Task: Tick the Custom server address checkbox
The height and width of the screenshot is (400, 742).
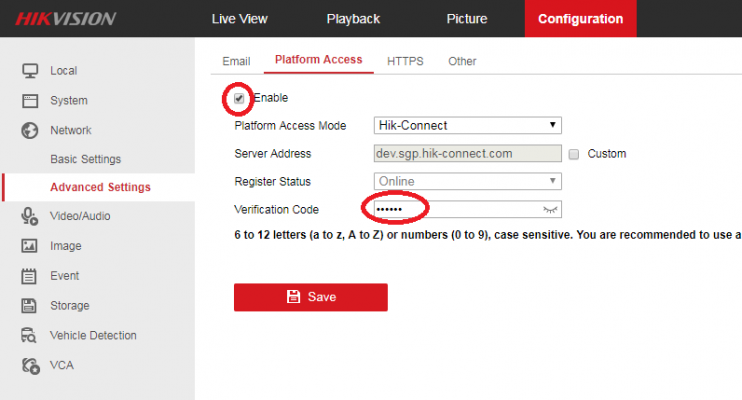Action: point(574,154)
